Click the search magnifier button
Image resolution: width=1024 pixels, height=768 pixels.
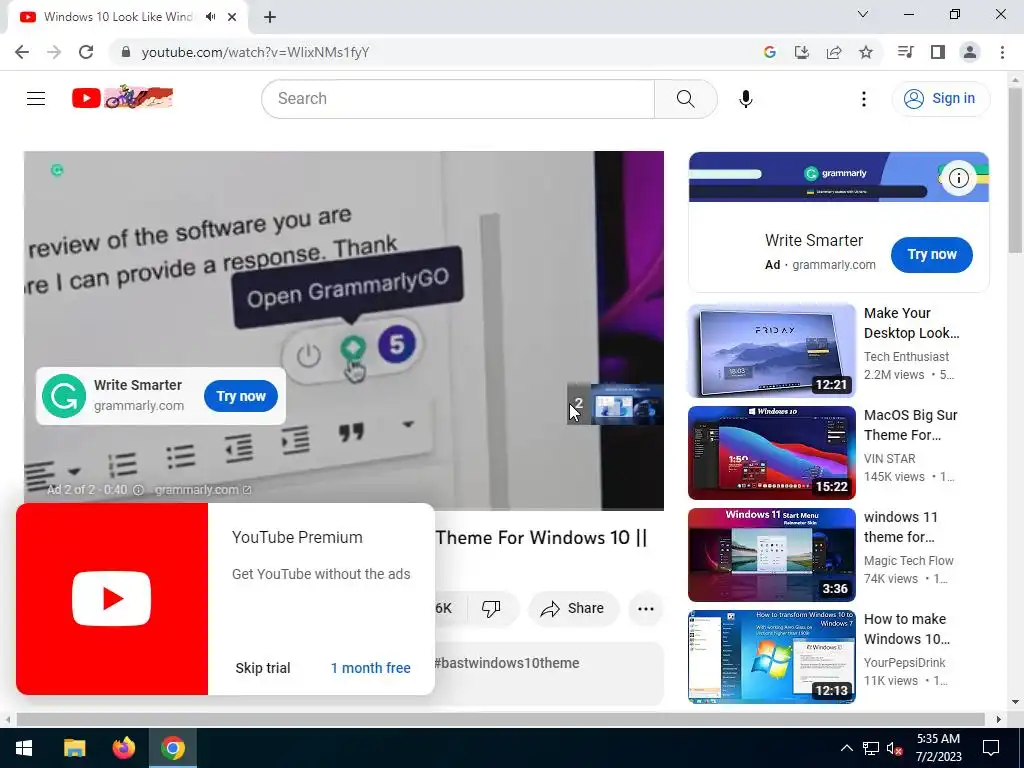(686, 99)
